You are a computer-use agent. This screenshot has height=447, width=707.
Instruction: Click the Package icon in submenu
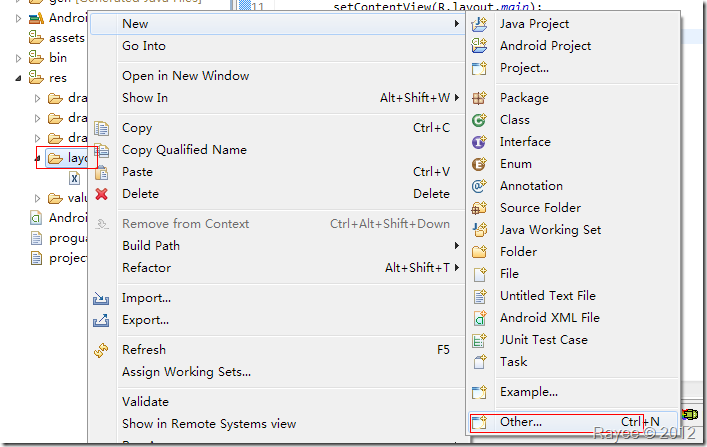point(479,98)
